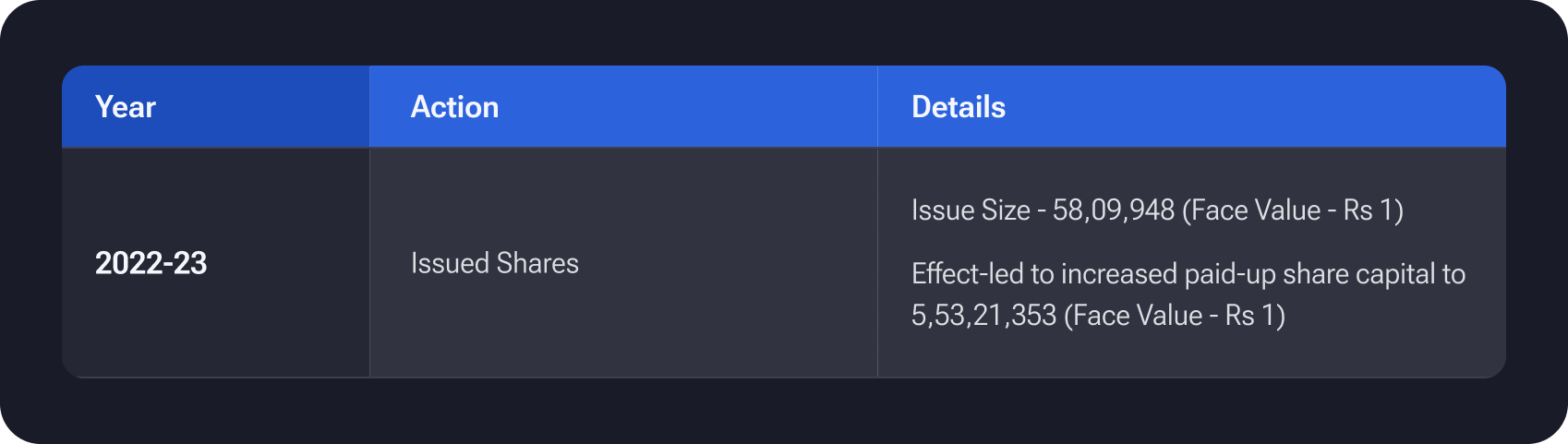This screenshot has width=1568, height=444.
Task: Click the "Year" column header
Action: pos(126,107)
